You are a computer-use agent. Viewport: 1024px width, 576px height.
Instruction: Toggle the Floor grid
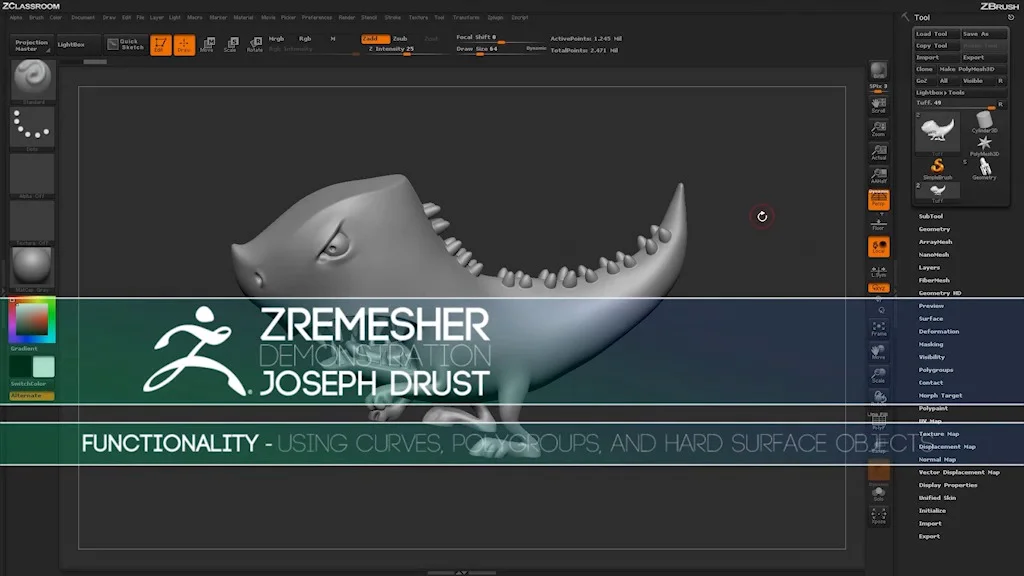point(878,224)
